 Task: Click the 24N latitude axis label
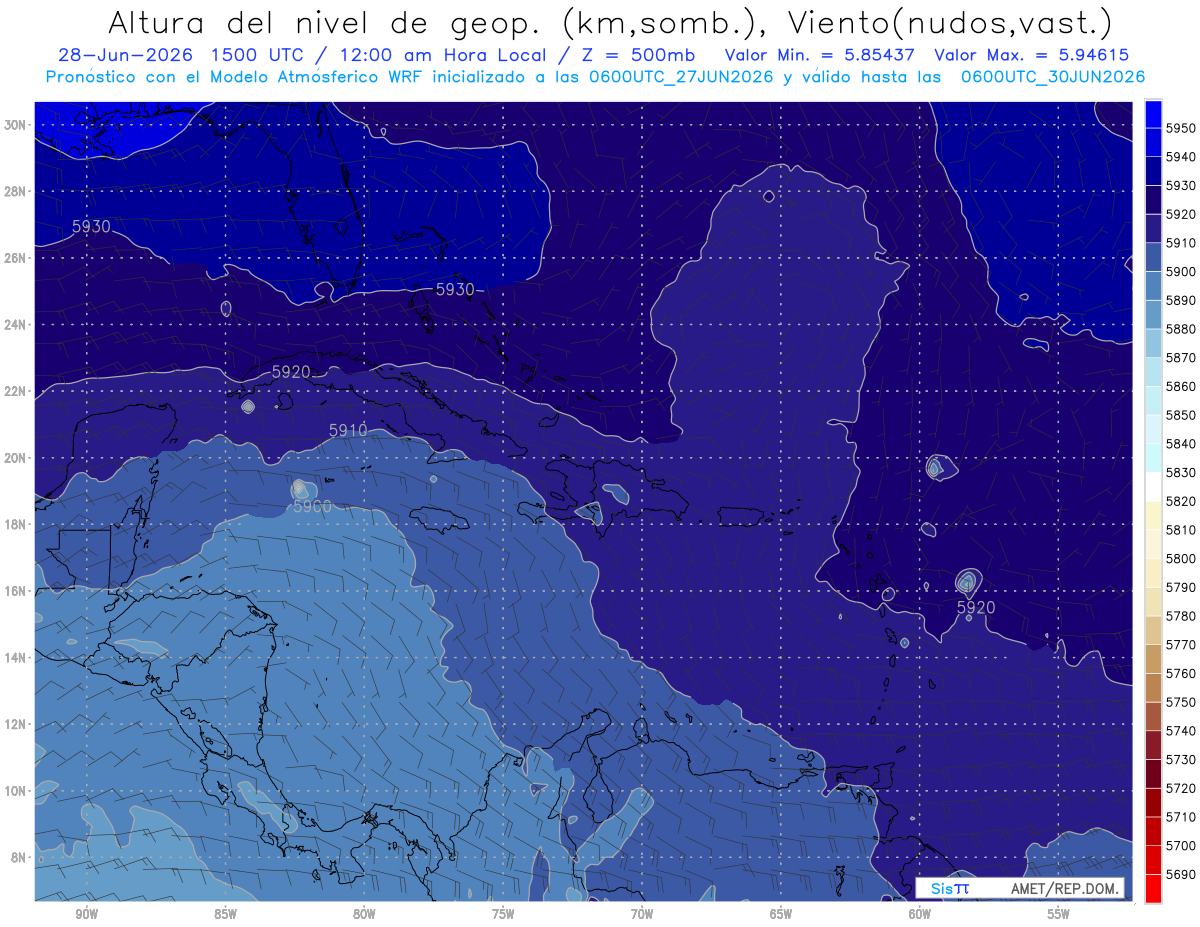click(17, 325)
